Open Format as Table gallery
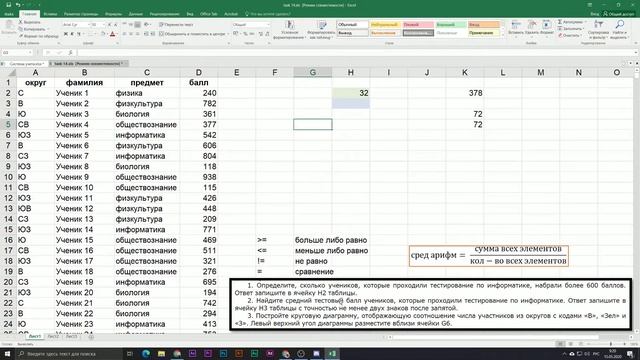 click(321, 30)
